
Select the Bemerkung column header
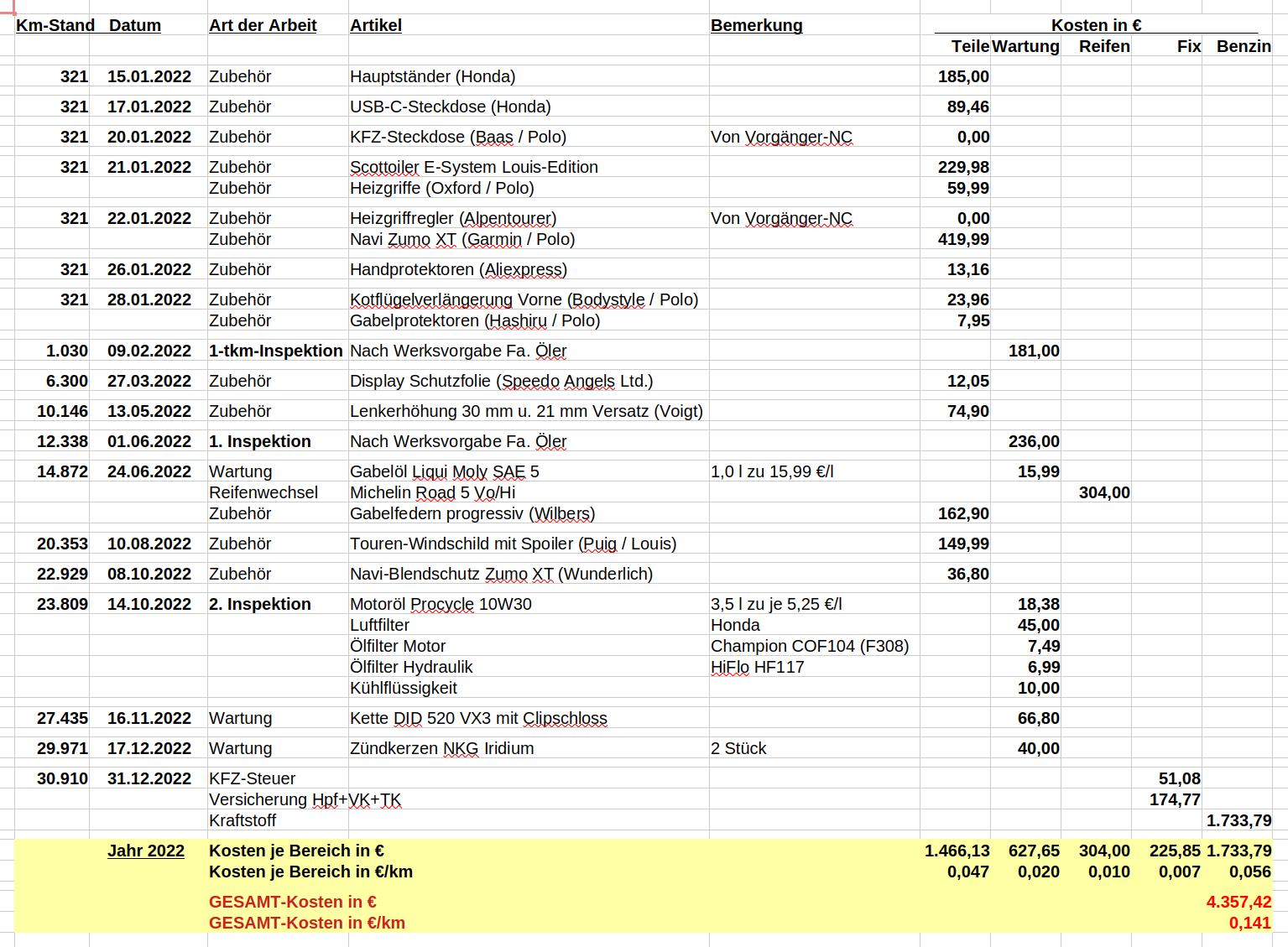(756, 25)
